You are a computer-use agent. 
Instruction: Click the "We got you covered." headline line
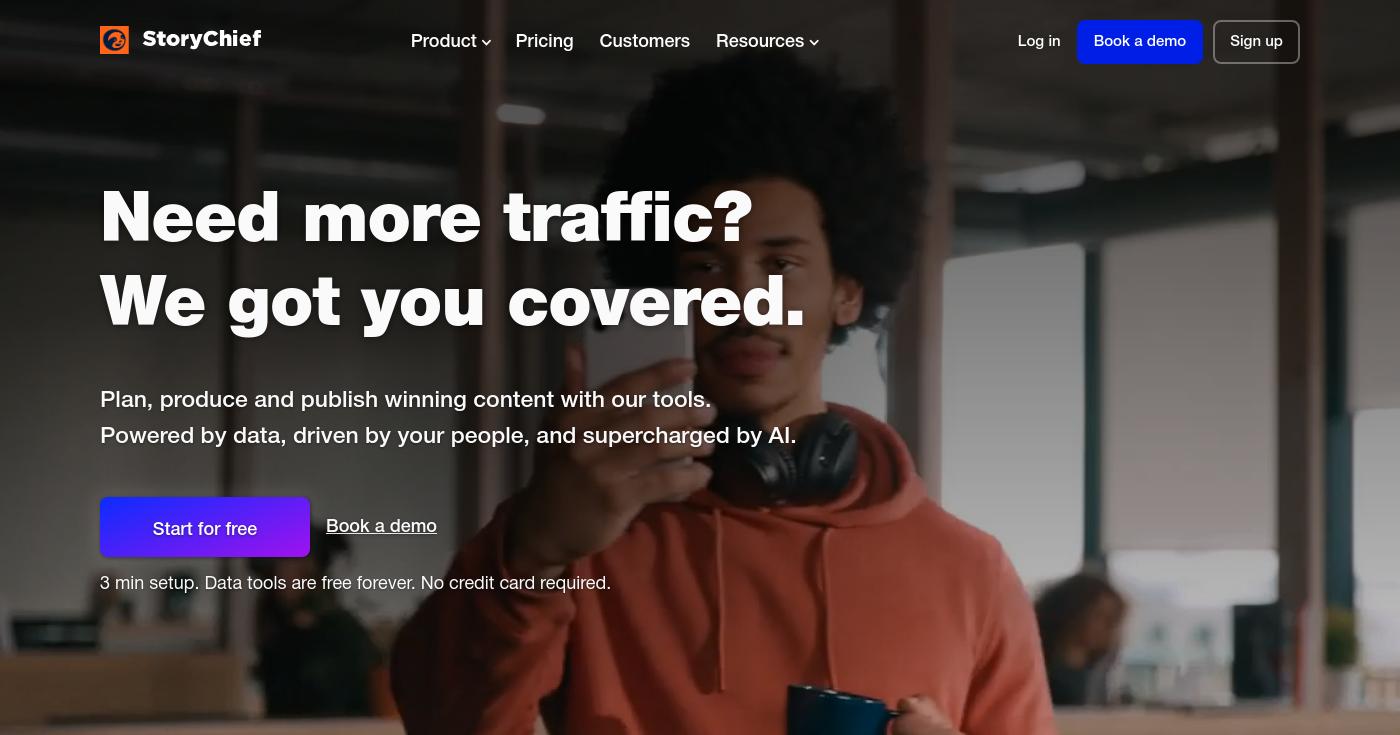pyautogui.click(x=453, y=300)
